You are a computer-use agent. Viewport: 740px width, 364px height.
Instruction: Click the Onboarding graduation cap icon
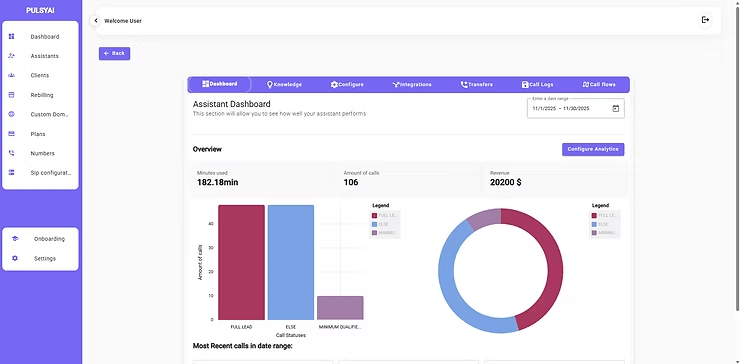[15, 238]
